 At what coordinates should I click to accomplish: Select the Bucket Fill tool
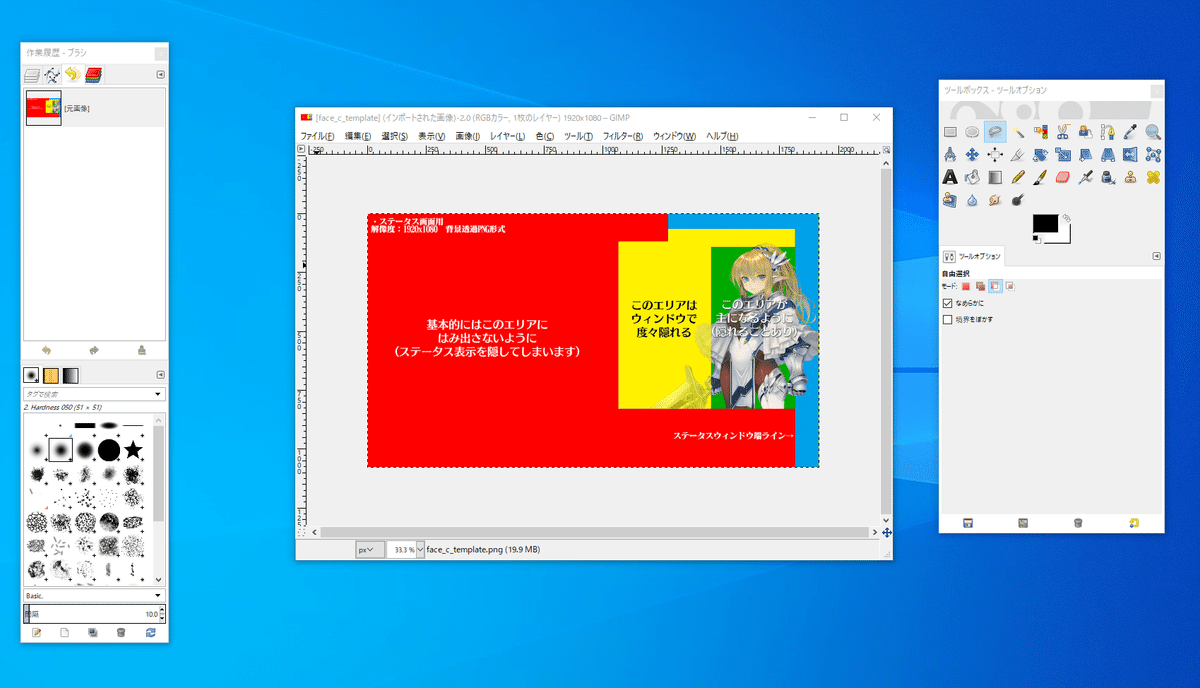tap(972, 177)
